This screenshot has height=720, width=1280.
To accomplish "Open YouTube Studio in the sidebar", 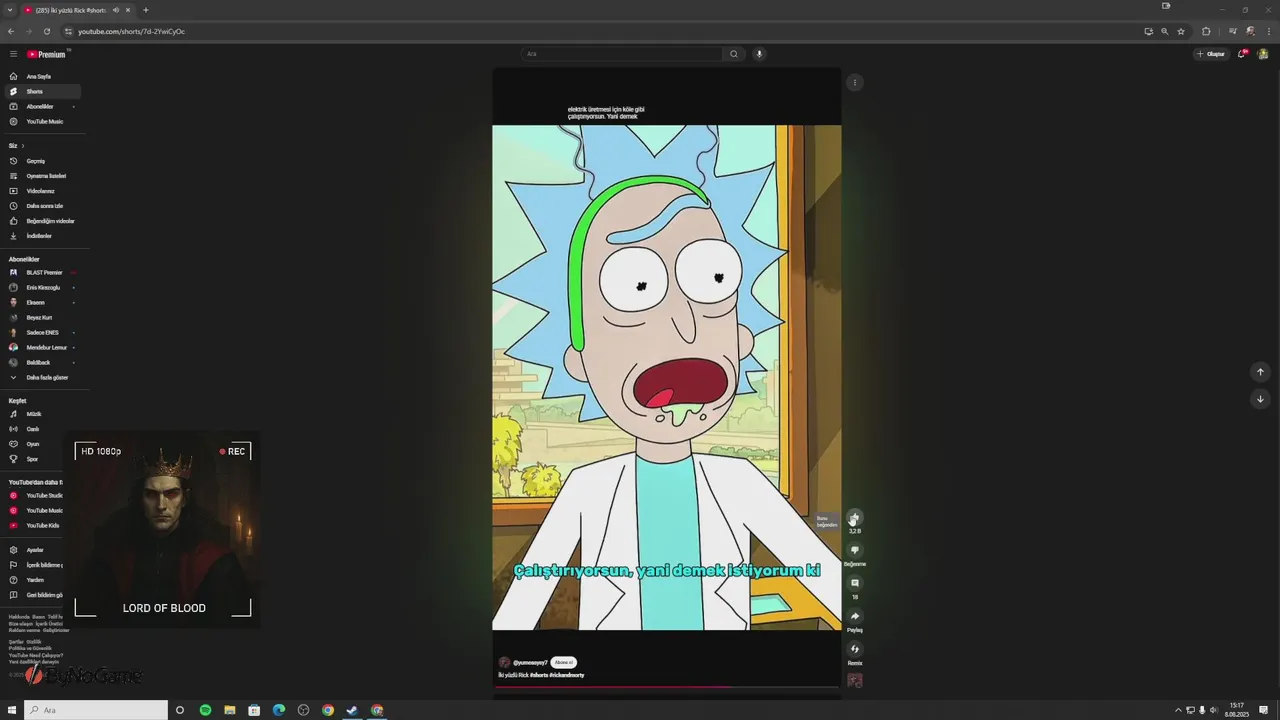I will [36, 495].
